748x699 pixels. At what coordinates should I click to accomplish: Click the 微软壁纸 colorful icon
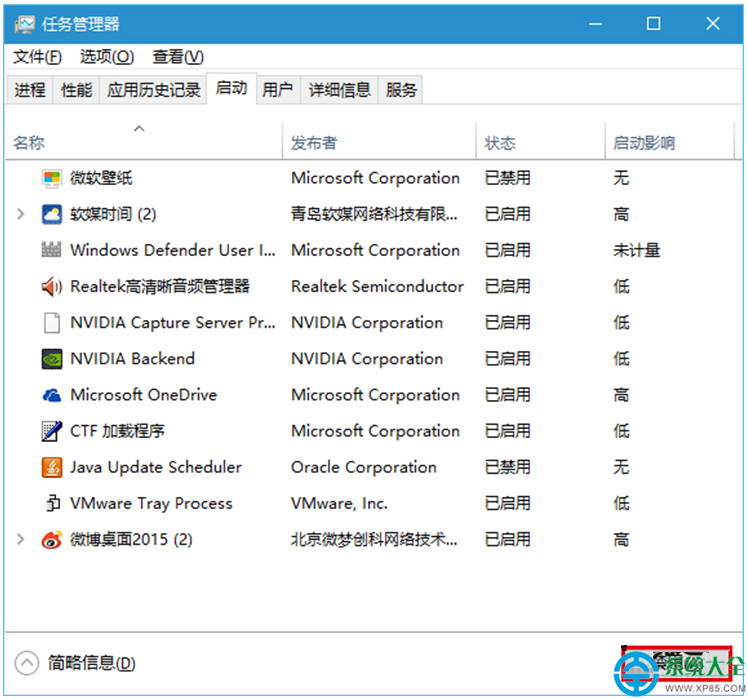coord(52,178)
